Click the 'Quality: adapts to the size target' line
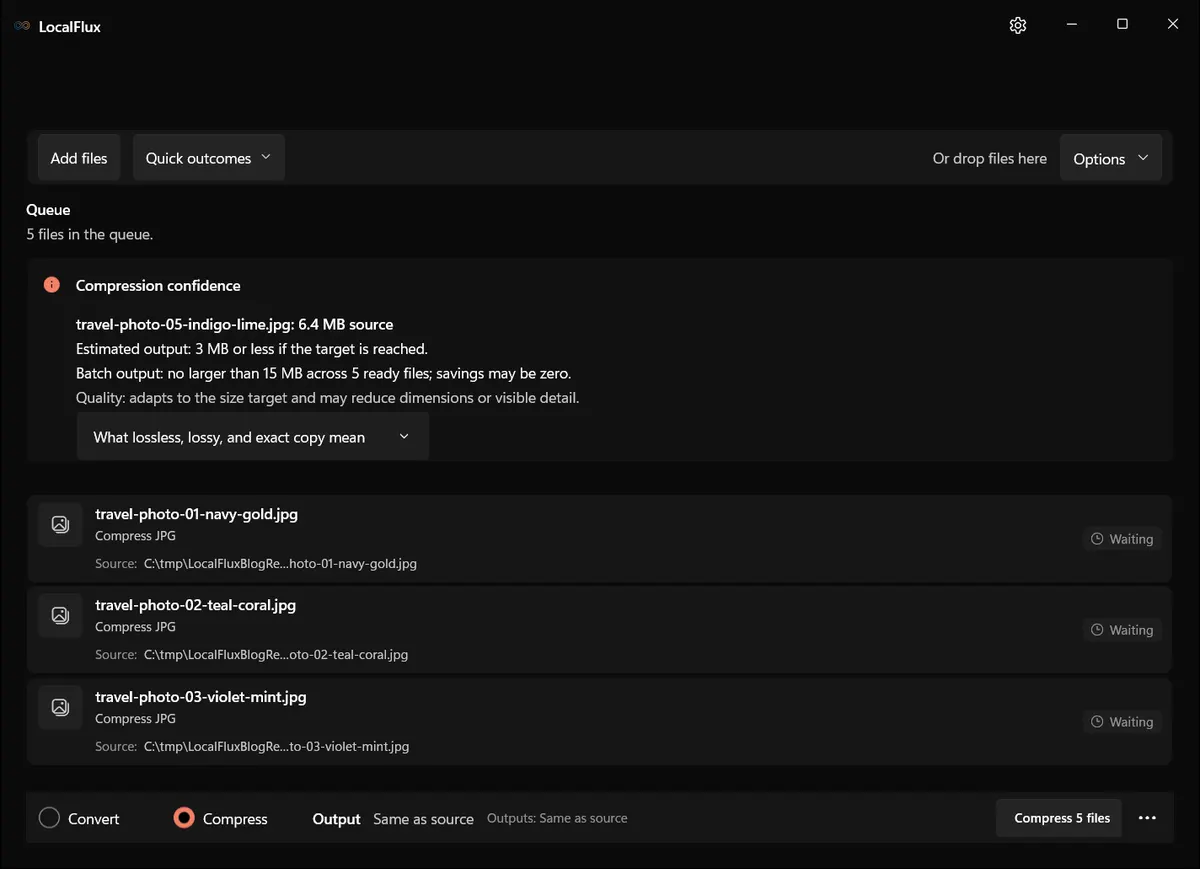This screenshot has width=1200, height=869. pyautogui.click(x=328, y=398)
